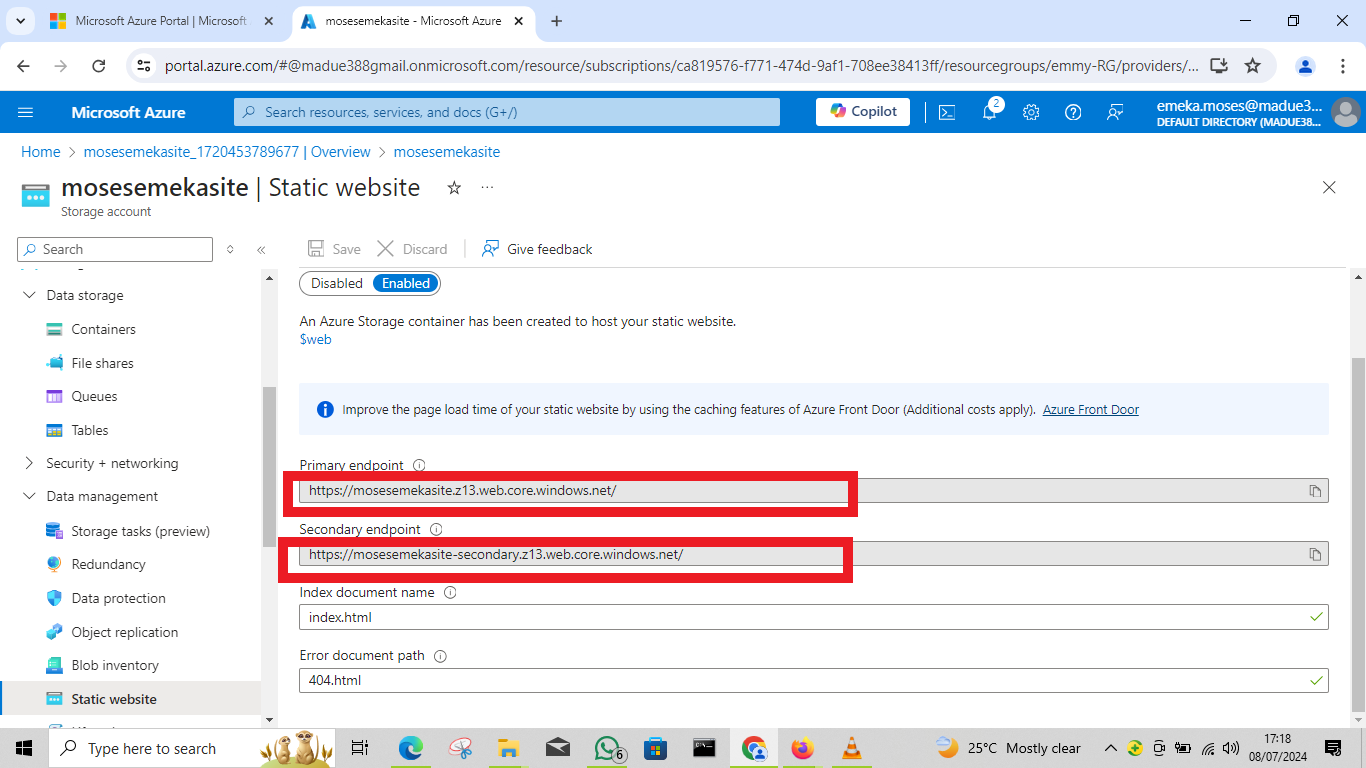The image size is (1366, 768).
Task: Reload the browser page
Action: click(x=99, y=66)
